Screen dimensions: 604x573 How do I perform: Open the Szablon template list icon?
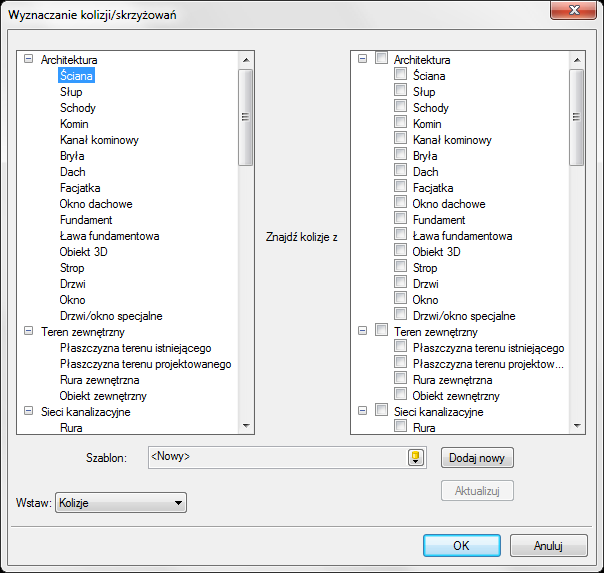point(416,457)
